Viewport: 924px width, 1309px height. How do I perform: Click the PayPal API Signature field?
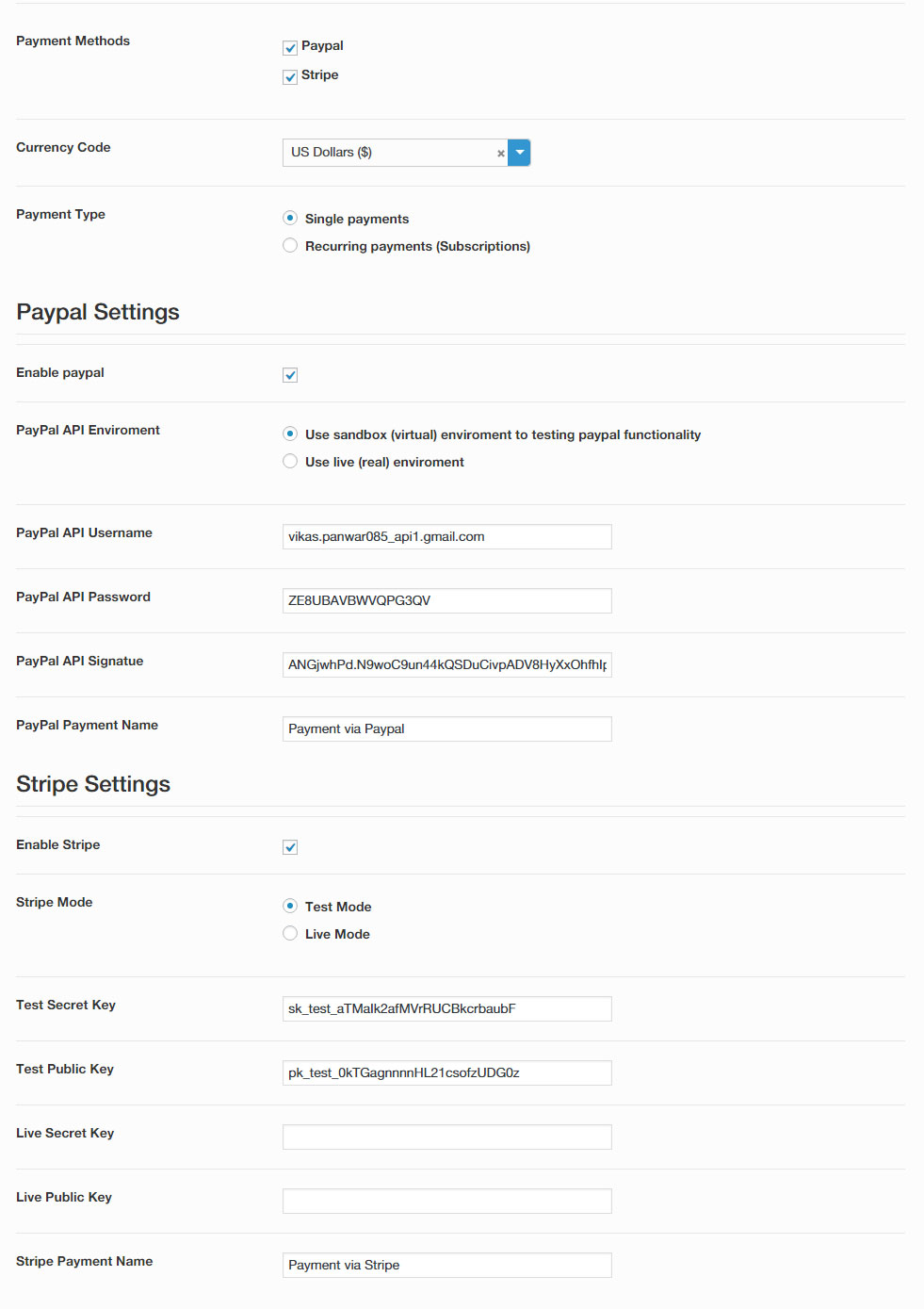[x=446, y=664]
